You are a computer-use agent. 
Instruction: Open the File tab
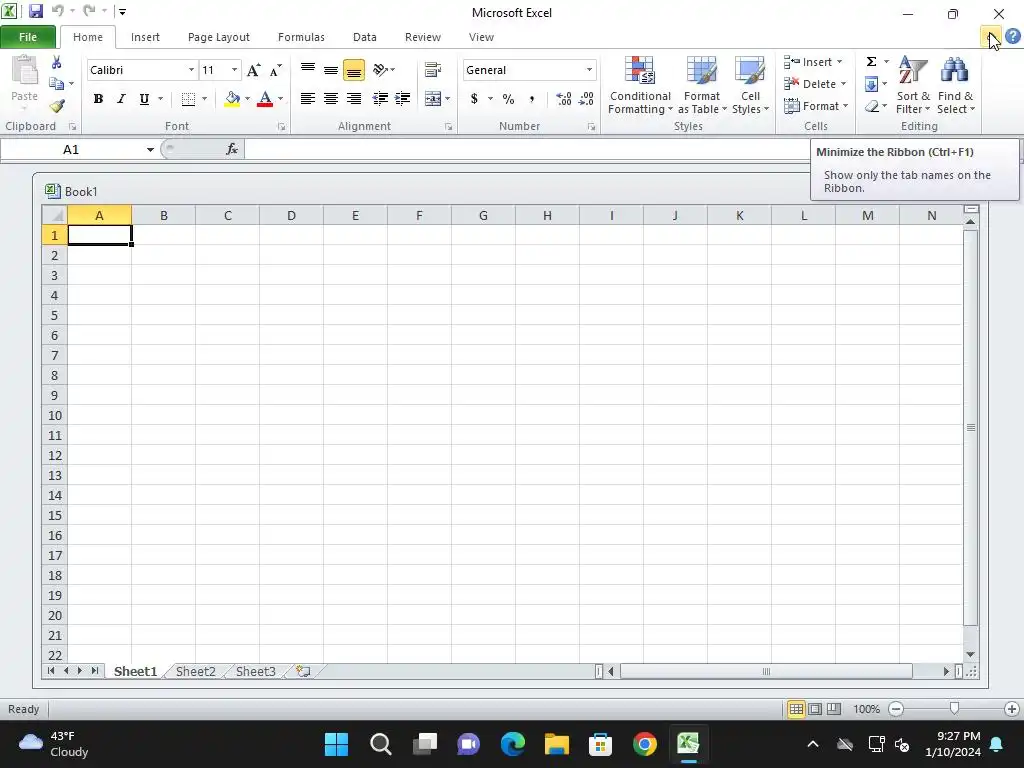(28, 37)
